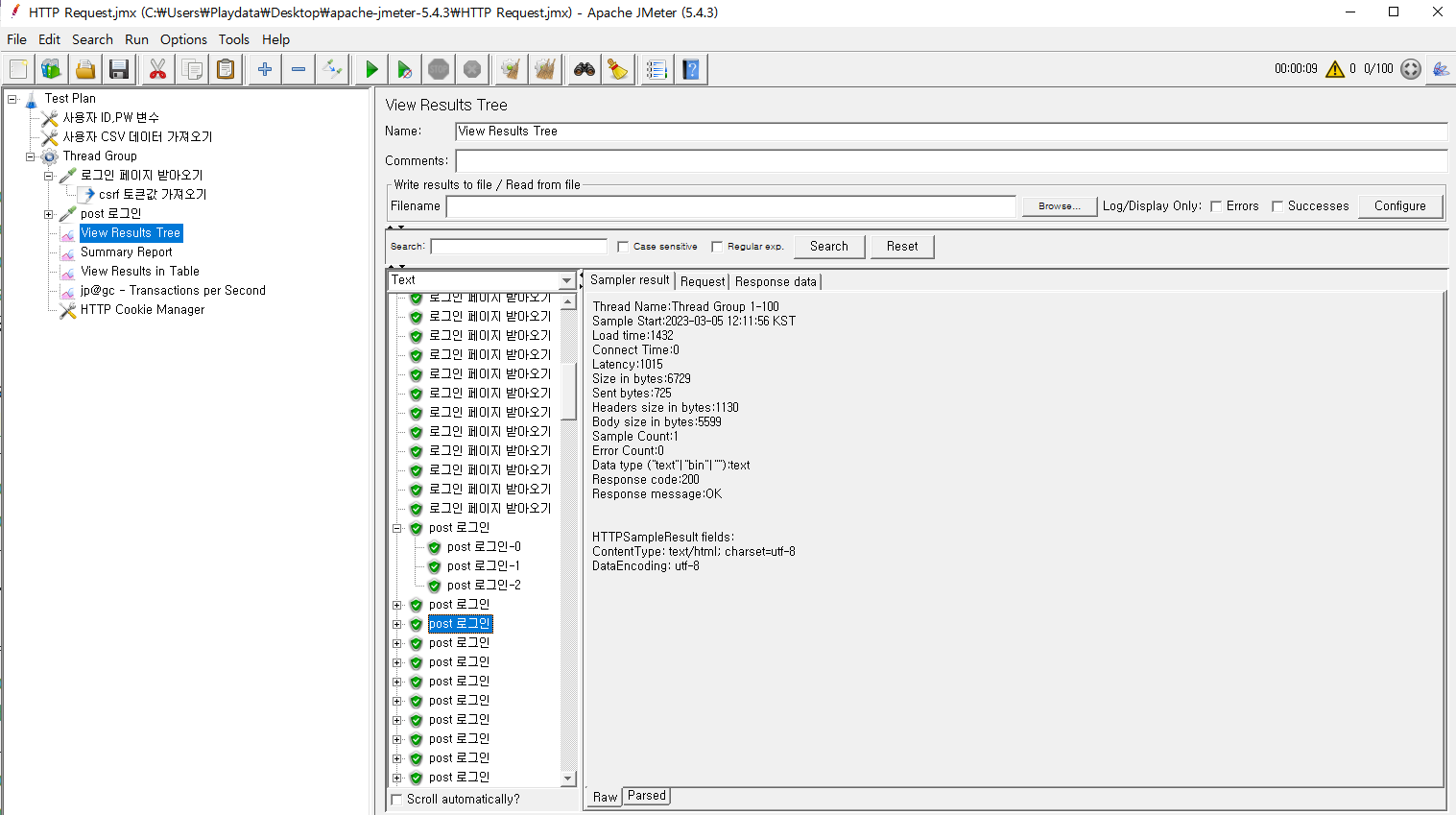Switch to the Request tab
Image resolution: width=1456 pixels, height=815 pixels.
pyautogui.click(x=703, y=281)
